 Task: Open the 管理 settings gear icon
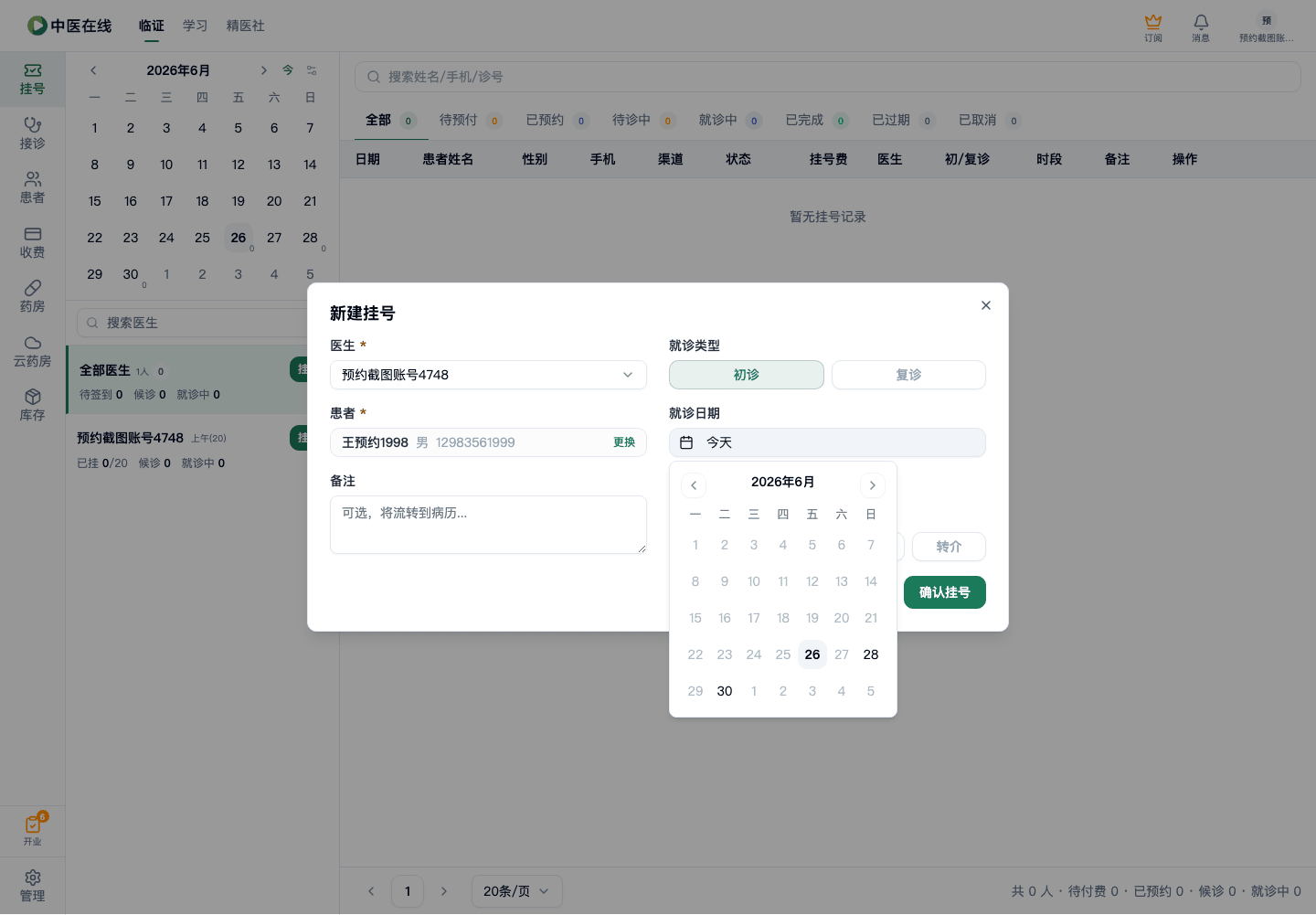pos(32,886)
